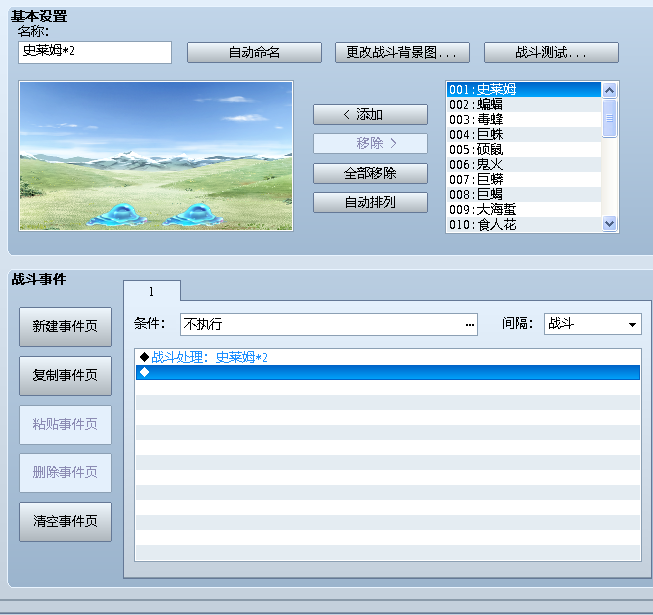The height and width of the screenshot is (615, 653).
Task: Click 全部移除 to remove all enemies
Action: coord(370,173)
